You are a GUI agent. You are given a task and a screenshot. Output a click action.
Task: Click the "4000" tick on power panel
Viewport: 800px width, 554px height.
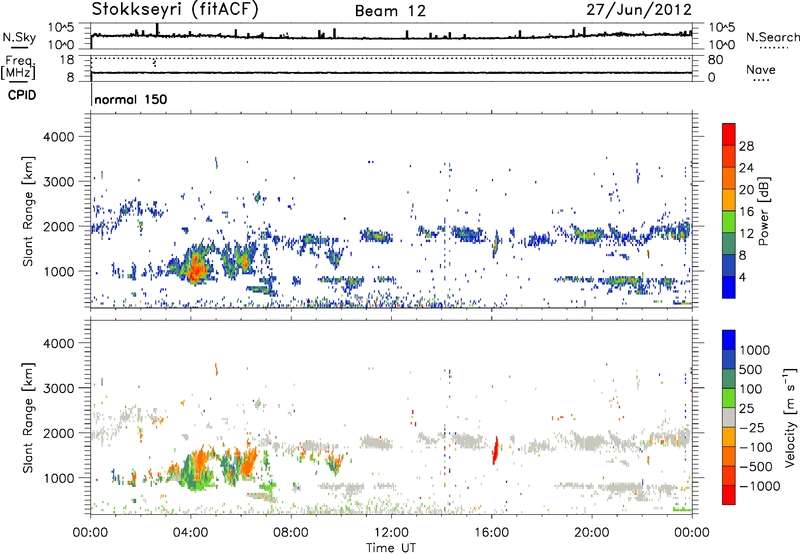[58, 137]
